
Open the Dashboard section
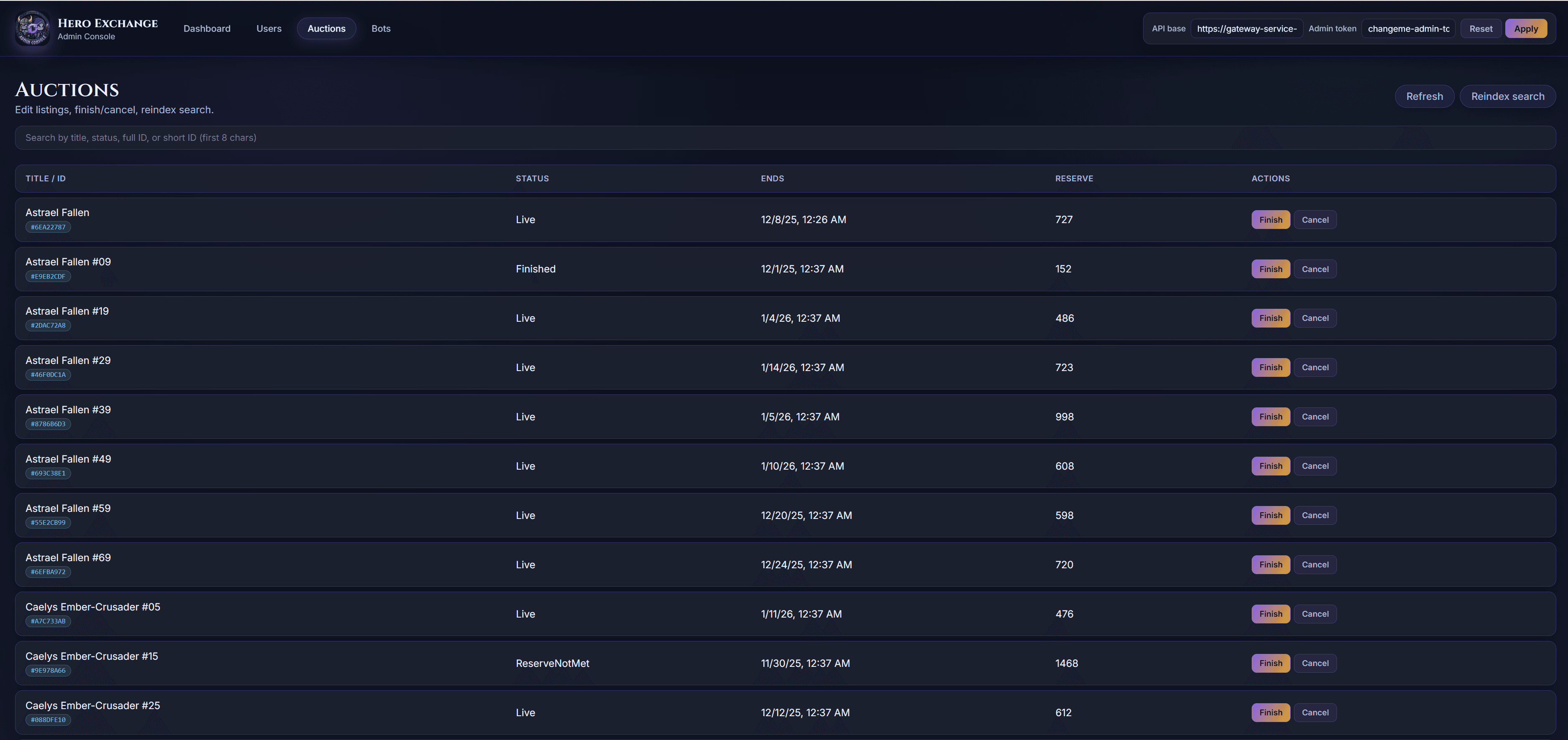tap(207, 28)
